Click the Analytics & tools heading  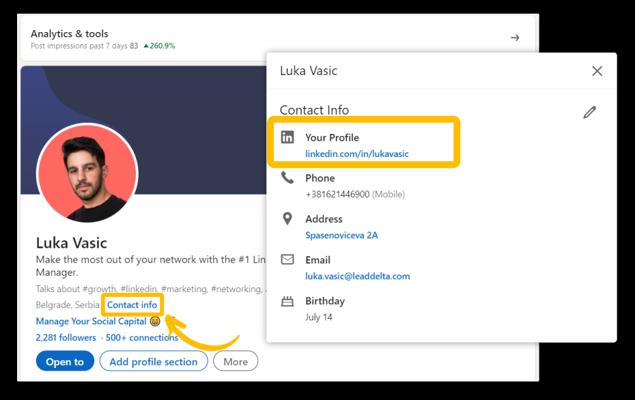(69, 34)
